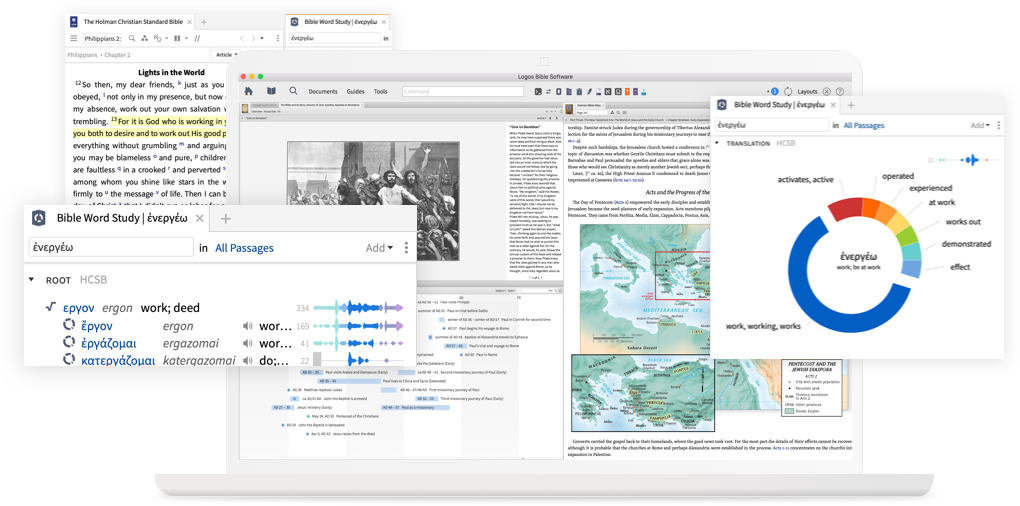Click the search icon in Holman Bible toolbar
Image resolution: width=1020 pixels, height=506 pixels.
132,38
